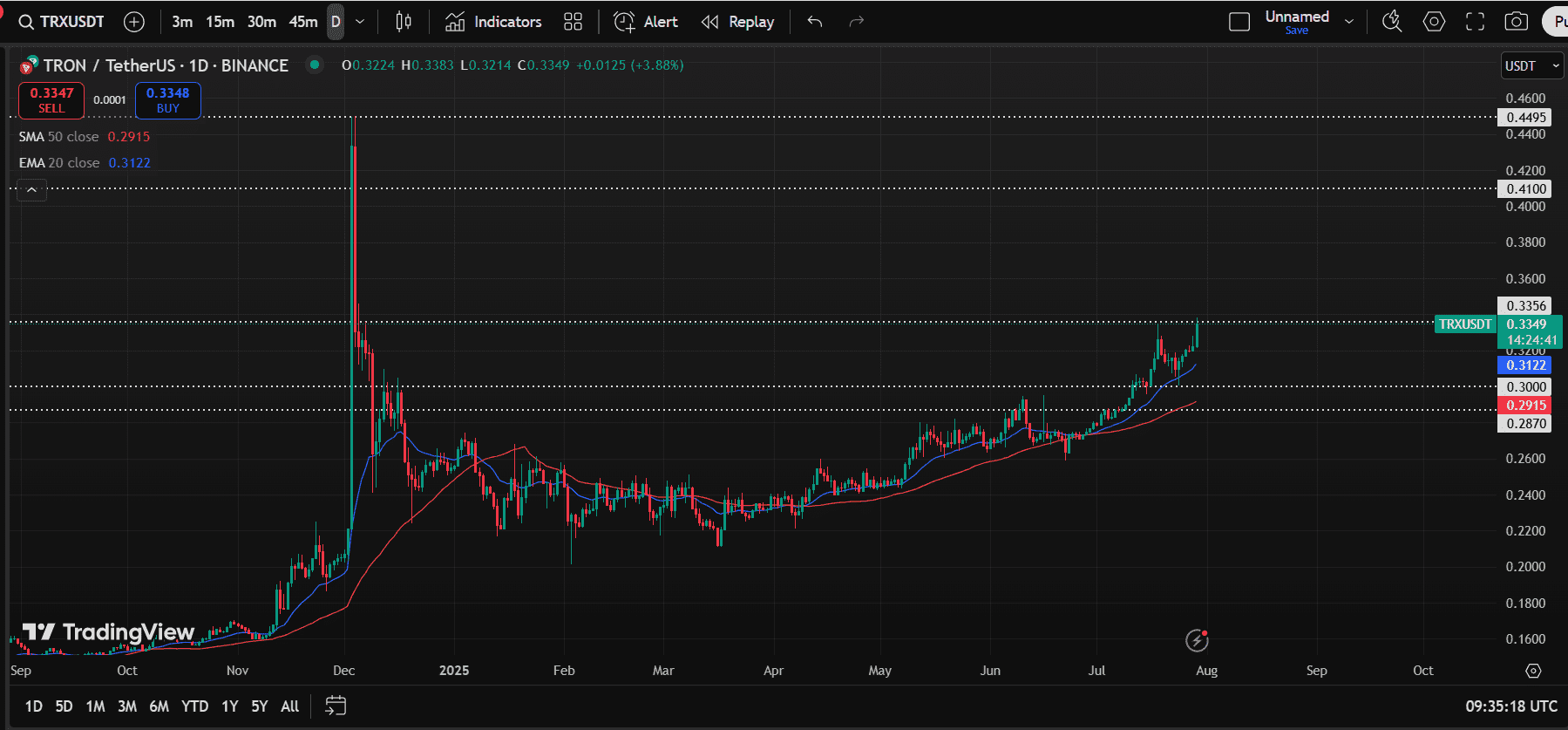Take a chart snapshot with camera icon
Screen dimensions: 1568x730
[1517, 22]
